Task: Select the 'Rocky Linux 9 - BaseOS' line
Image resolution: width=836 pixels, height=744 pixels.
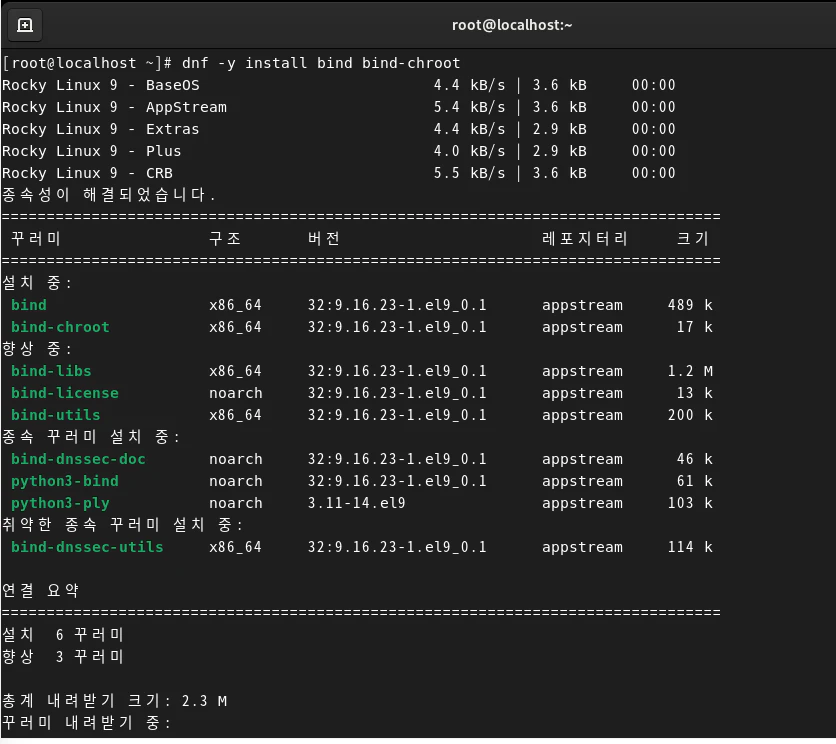Action: point(339,85)
